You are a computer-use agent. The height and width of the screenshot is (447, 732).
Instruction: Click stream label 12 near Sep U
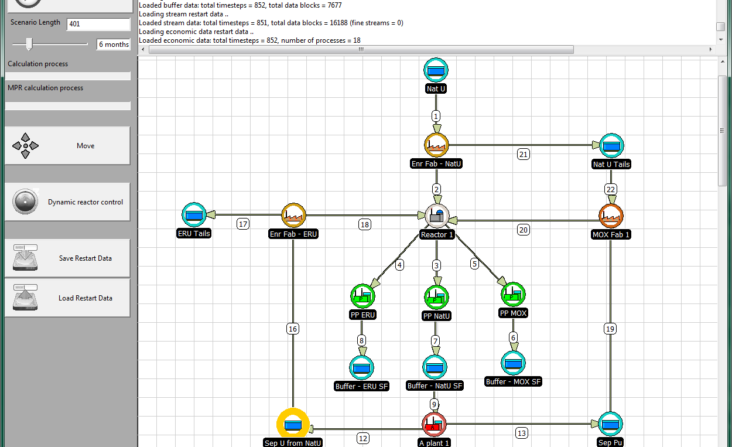click(x=363, y=438)
